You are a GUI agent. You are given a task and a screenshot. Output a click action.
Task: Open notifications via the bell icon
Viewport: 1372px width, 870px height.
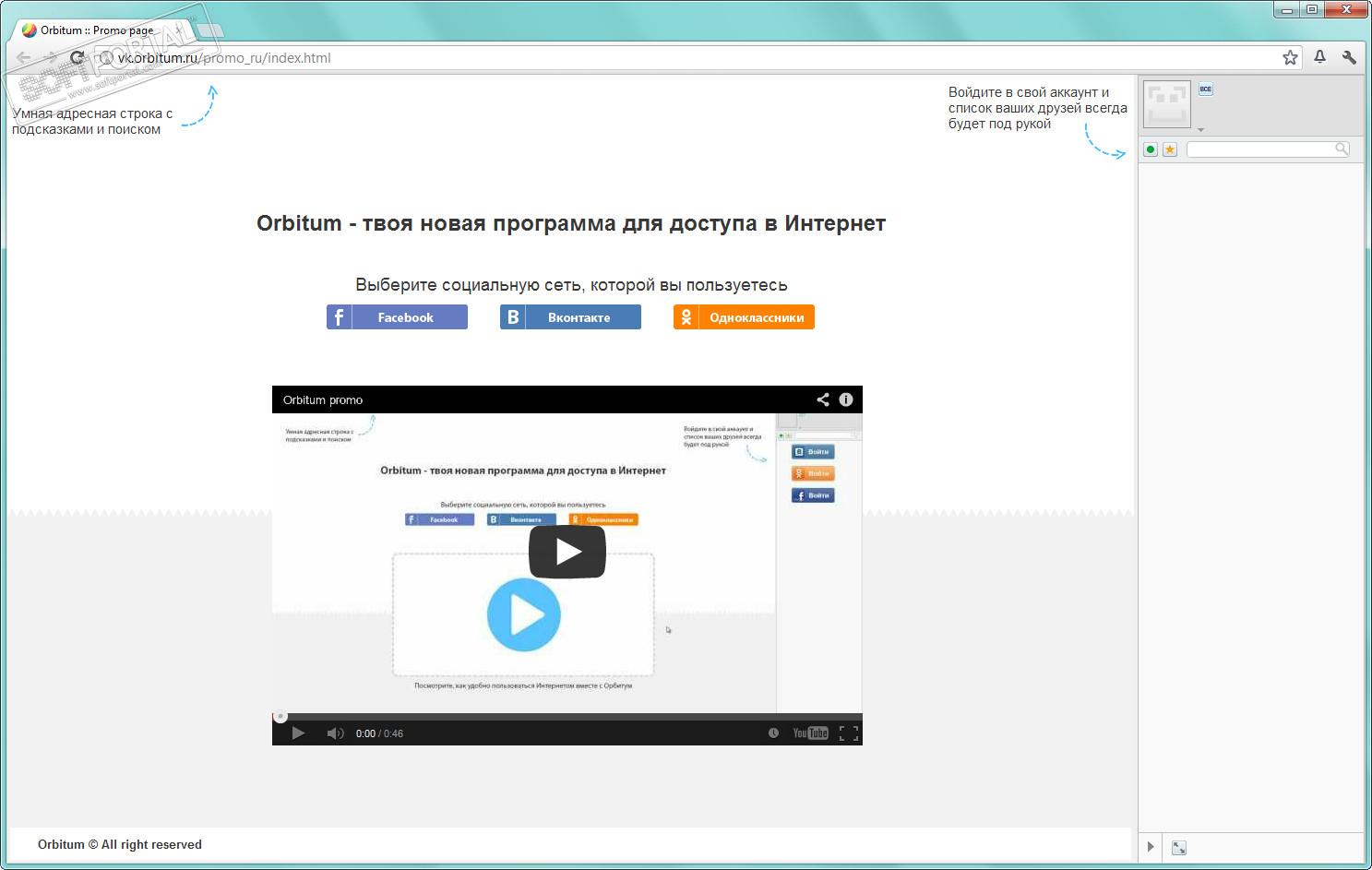[1320, 57]
